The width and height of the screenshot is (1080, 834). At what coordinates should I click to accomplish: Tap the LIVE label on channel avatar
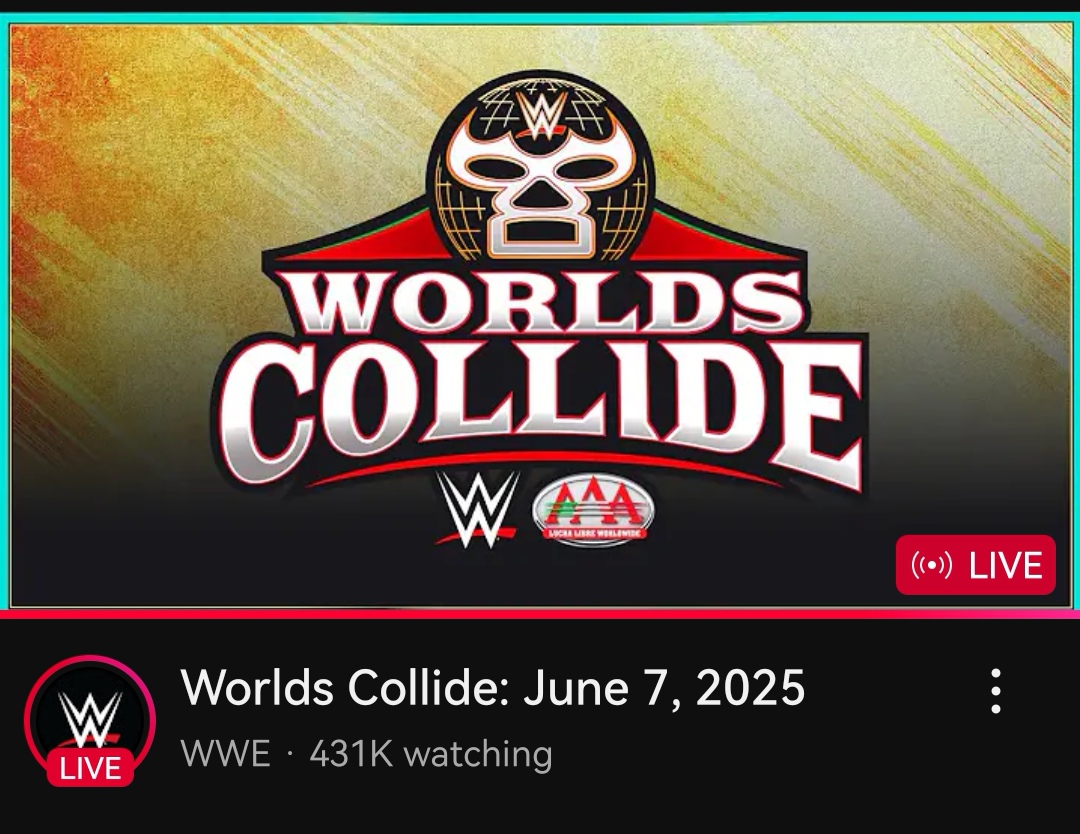[90, 768]
